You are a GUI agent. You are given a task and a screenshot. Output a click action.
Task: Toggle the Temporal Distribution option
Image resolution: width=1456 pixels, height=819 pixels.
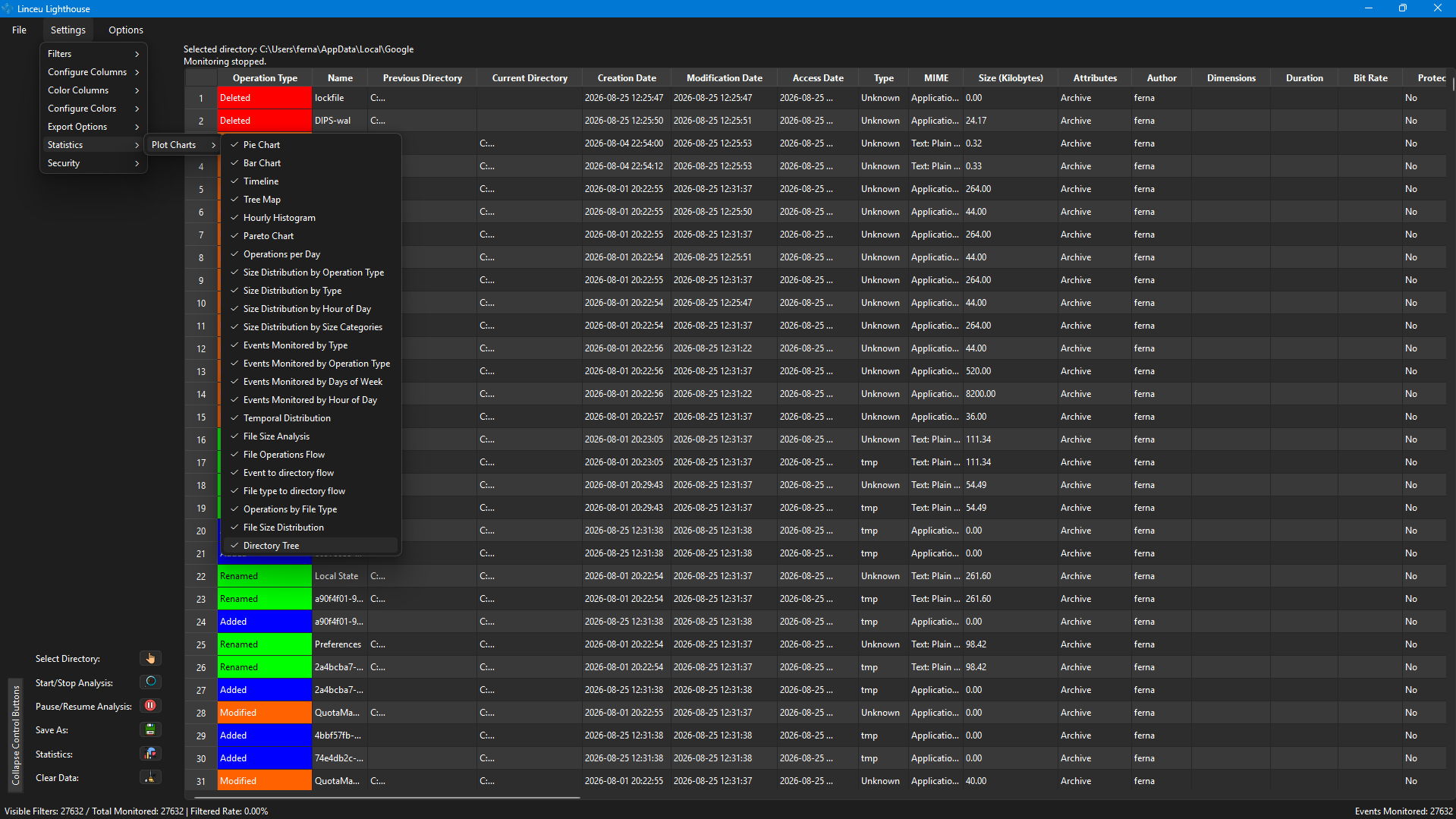pos(311,418)
